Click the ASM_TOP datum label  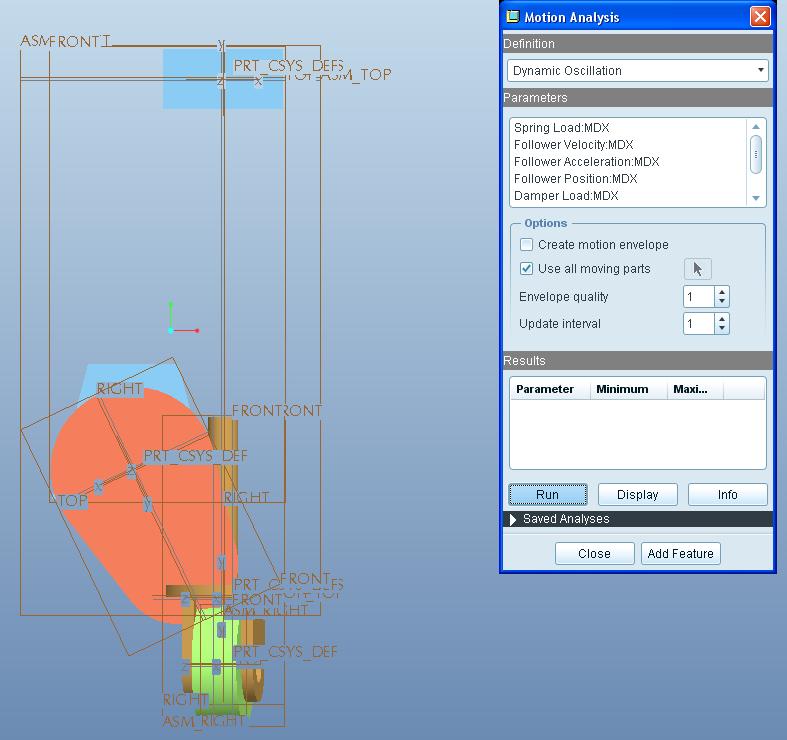click(357, 75)
